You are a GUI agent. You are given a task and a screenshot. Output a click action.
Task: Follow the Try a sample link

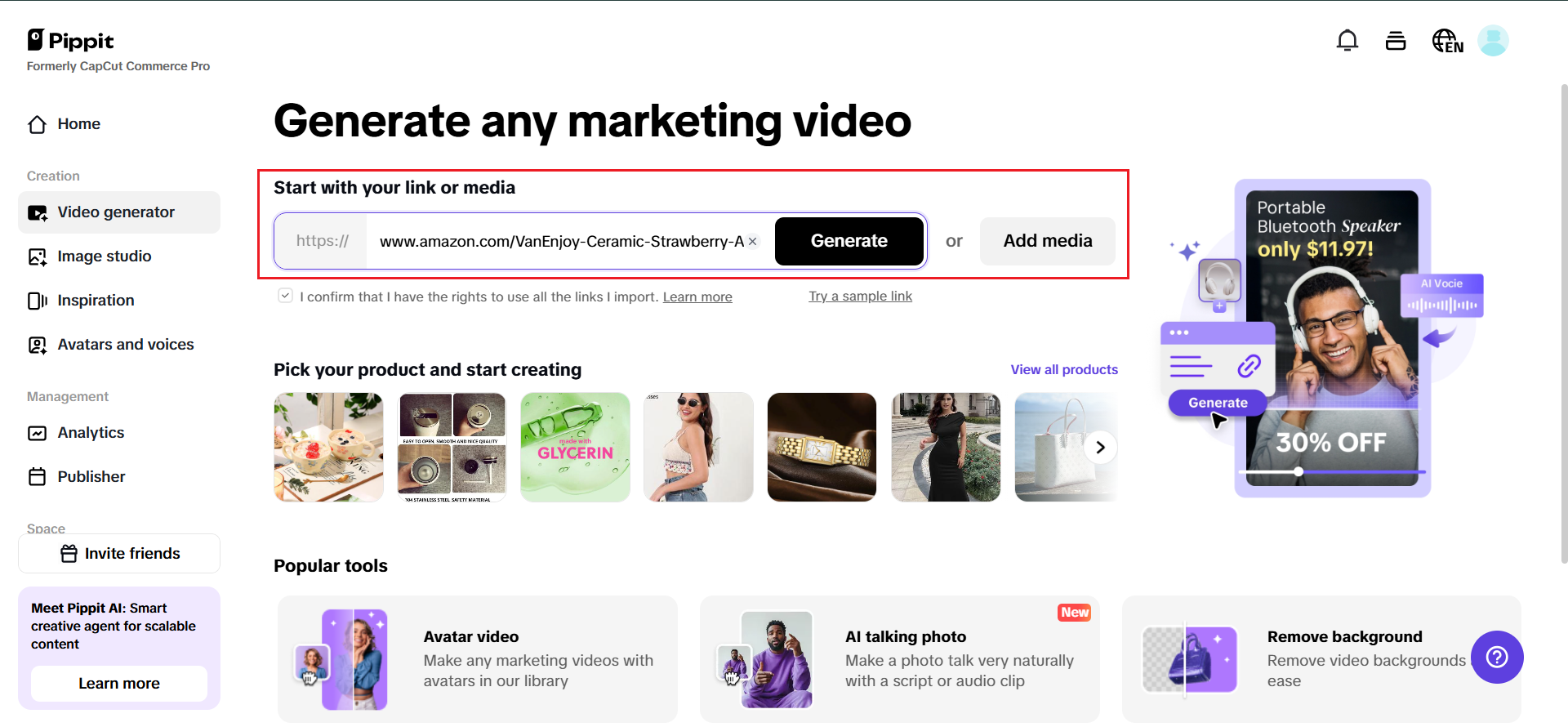(860, 297)
